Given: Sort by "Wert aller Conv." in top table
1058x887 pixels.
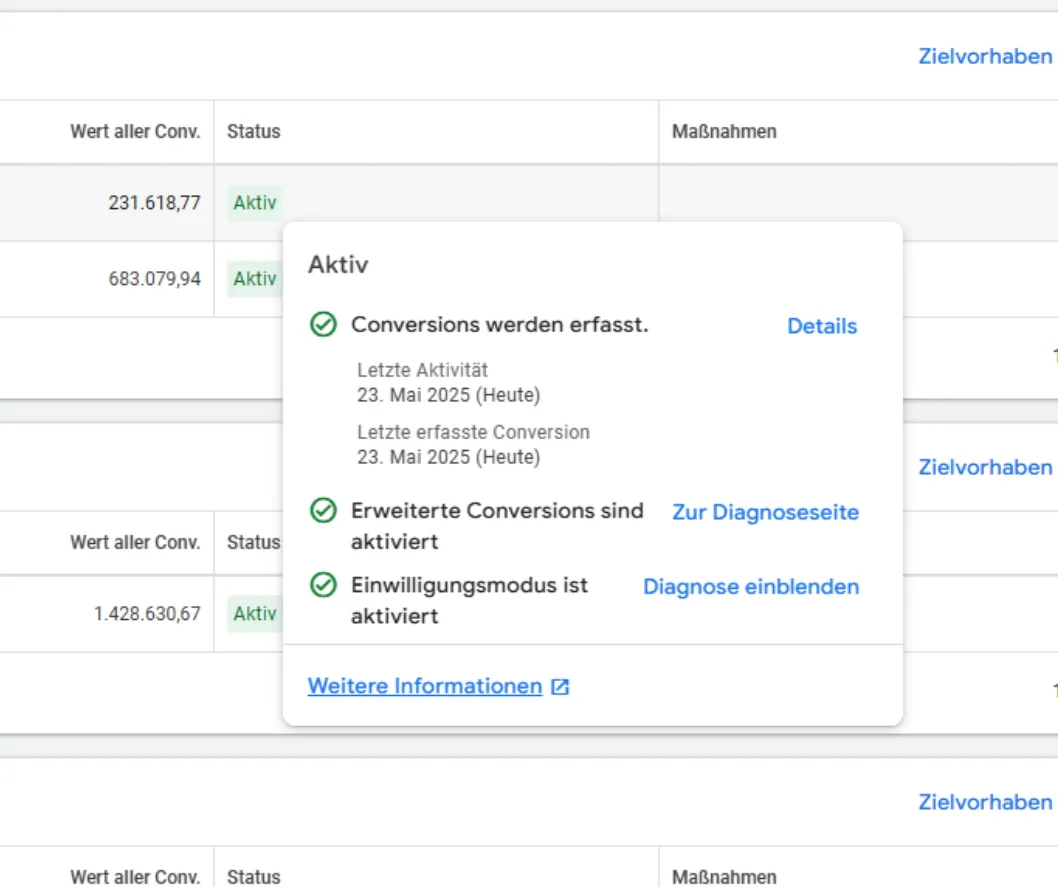Looking at the screenshot, I should 135,131.
